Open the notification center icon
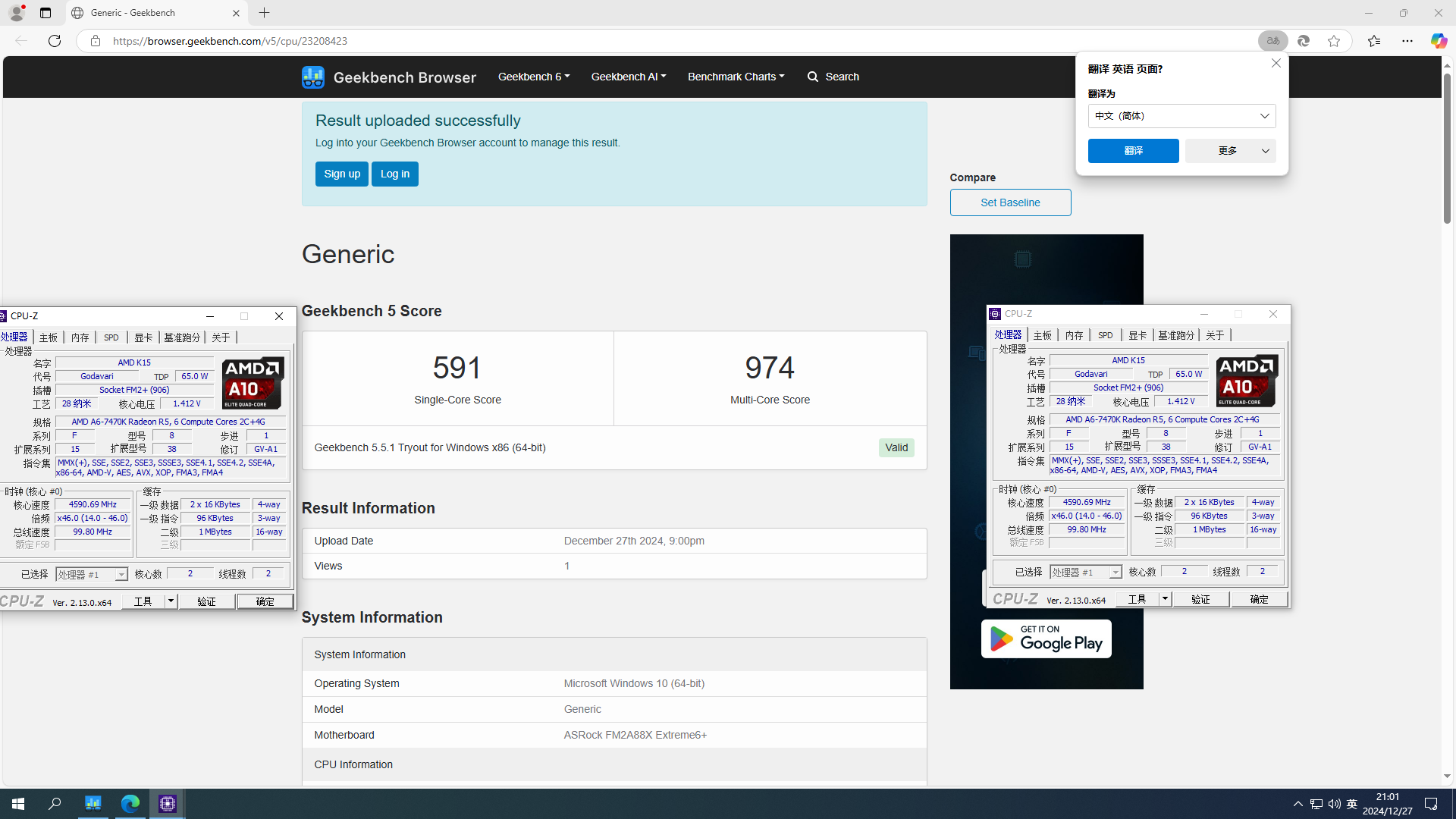The width and height of the screenshot is (1456, 819). pos(1431,804)
